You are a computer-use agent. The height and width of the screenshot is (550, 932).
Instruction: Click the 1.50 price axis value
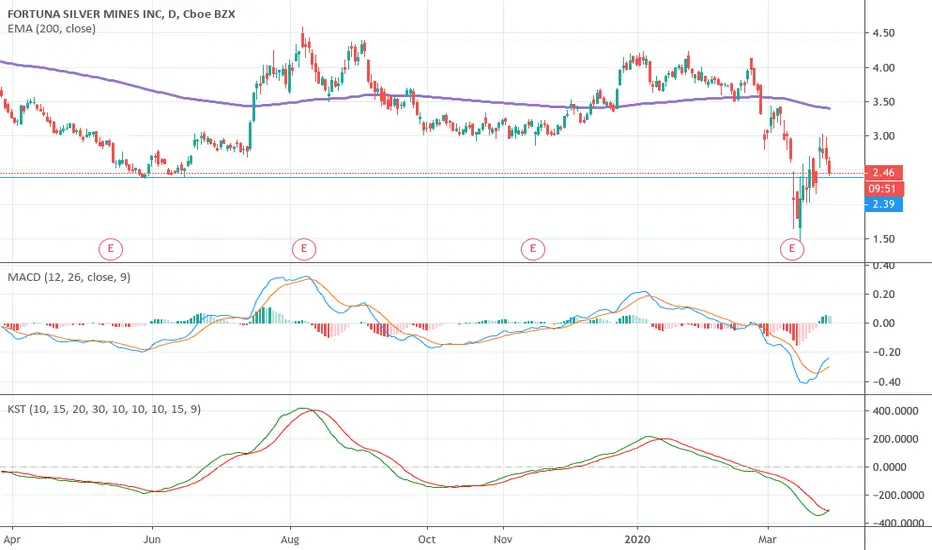[883, 239]
